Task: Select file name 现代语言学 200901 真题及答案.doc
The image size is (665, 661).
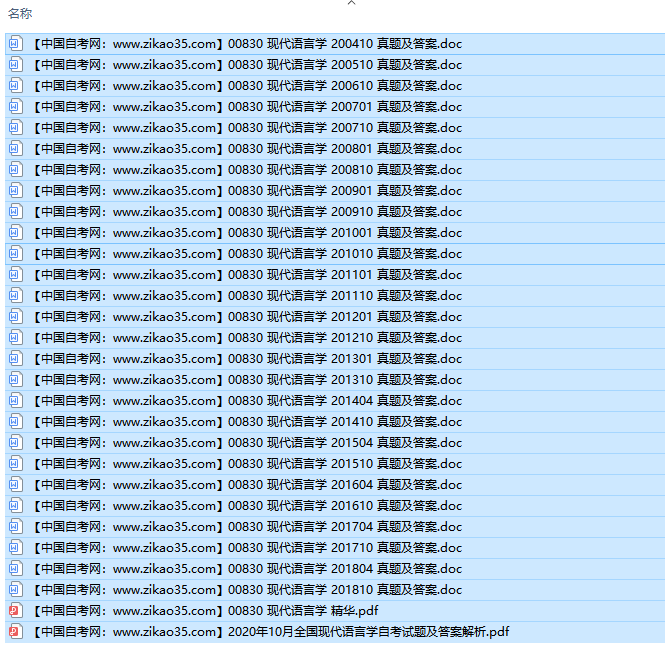Action: tap(364, 191)
